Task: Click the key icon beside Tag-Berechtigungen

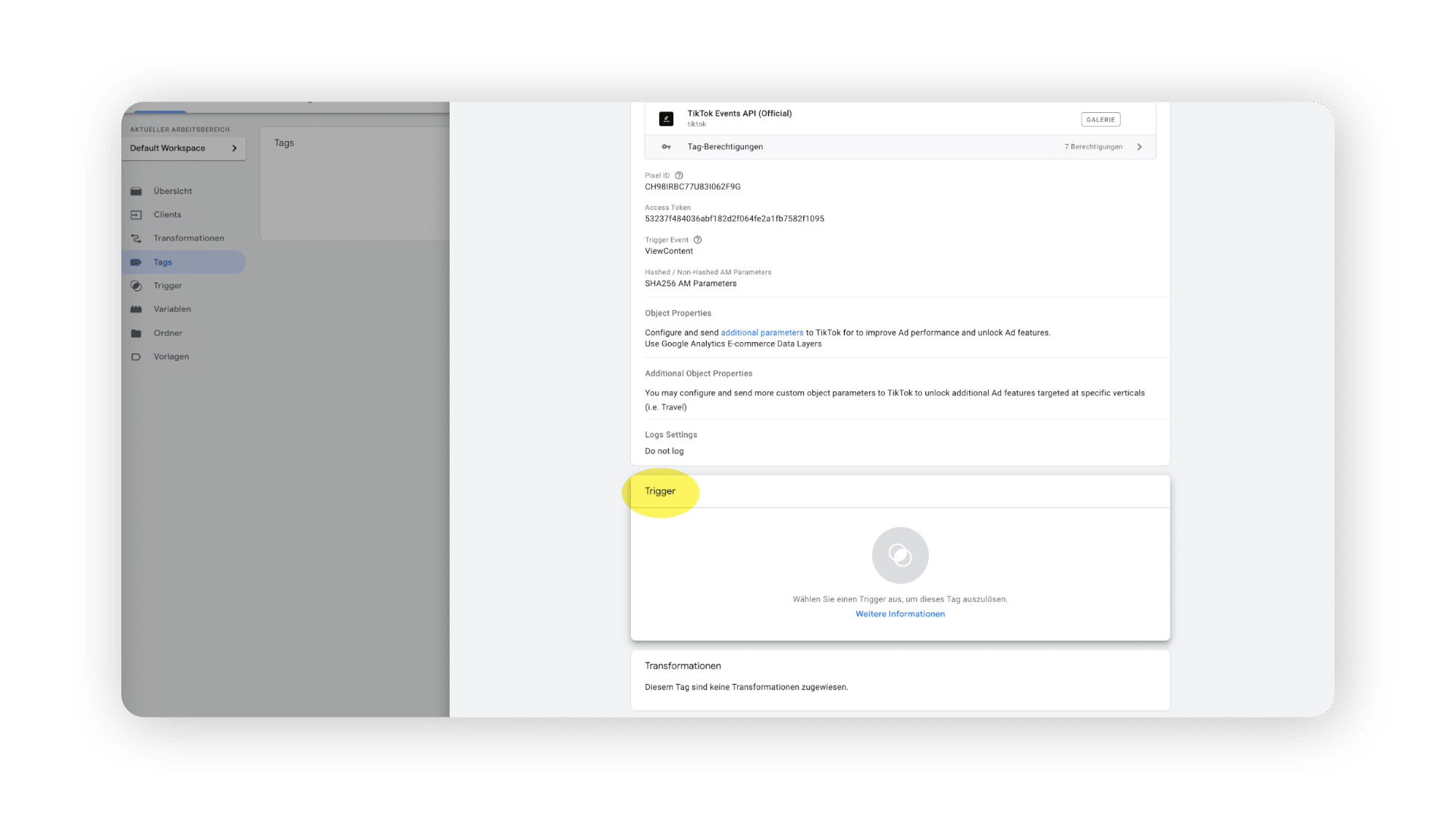Action: point(666,147)
